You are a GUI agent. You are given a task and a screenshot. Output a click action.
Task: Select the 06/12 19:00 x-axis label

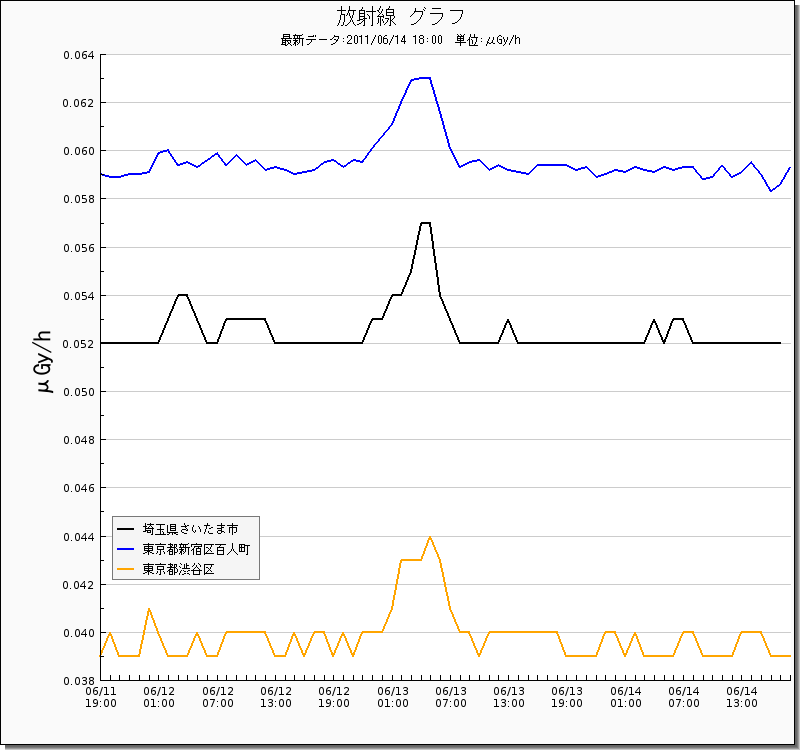click(334, 697)
